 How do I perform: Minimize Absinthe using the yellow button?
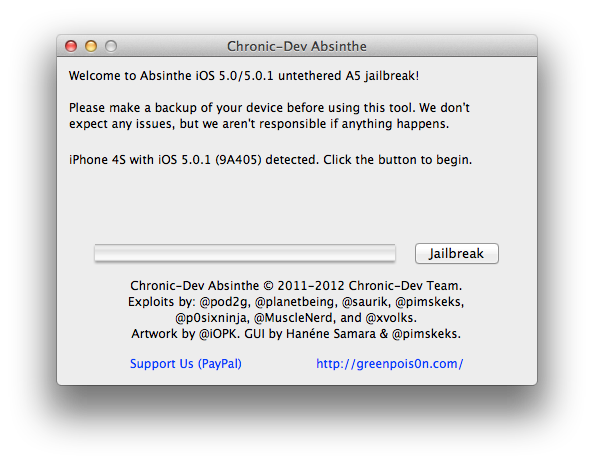91,46
